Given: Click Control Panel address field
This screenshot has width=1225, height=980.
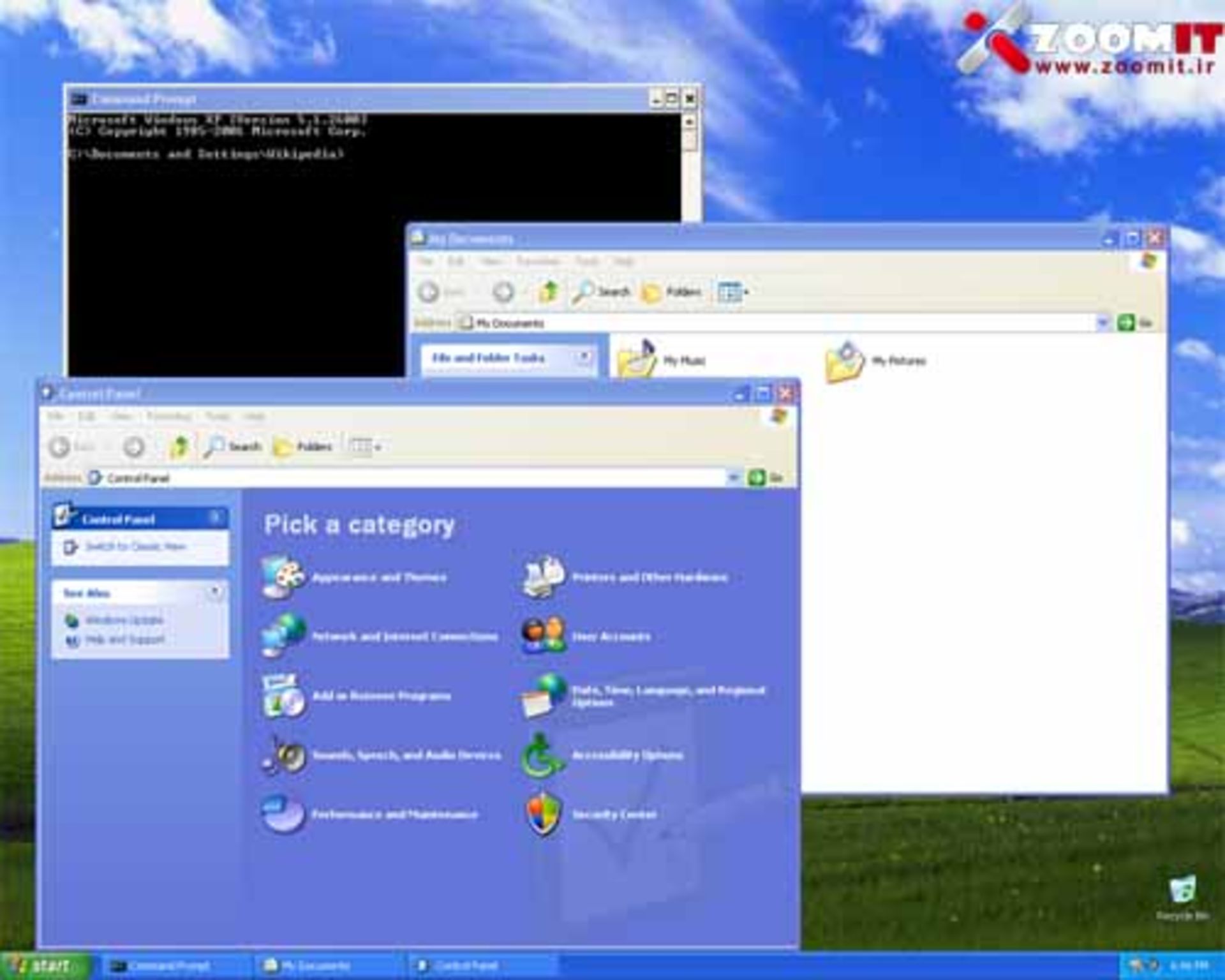Looking at the screenshot, I should tap(413, 477).
